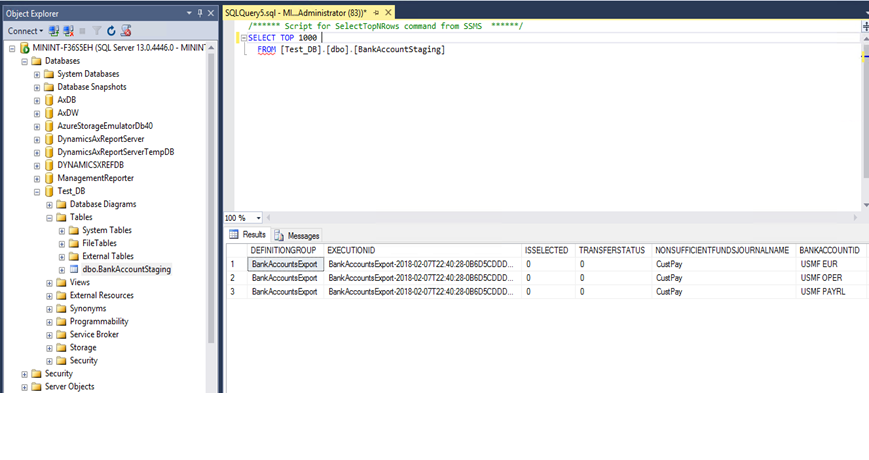Collapse the SELECT statement outline in editor

point(243,38)
